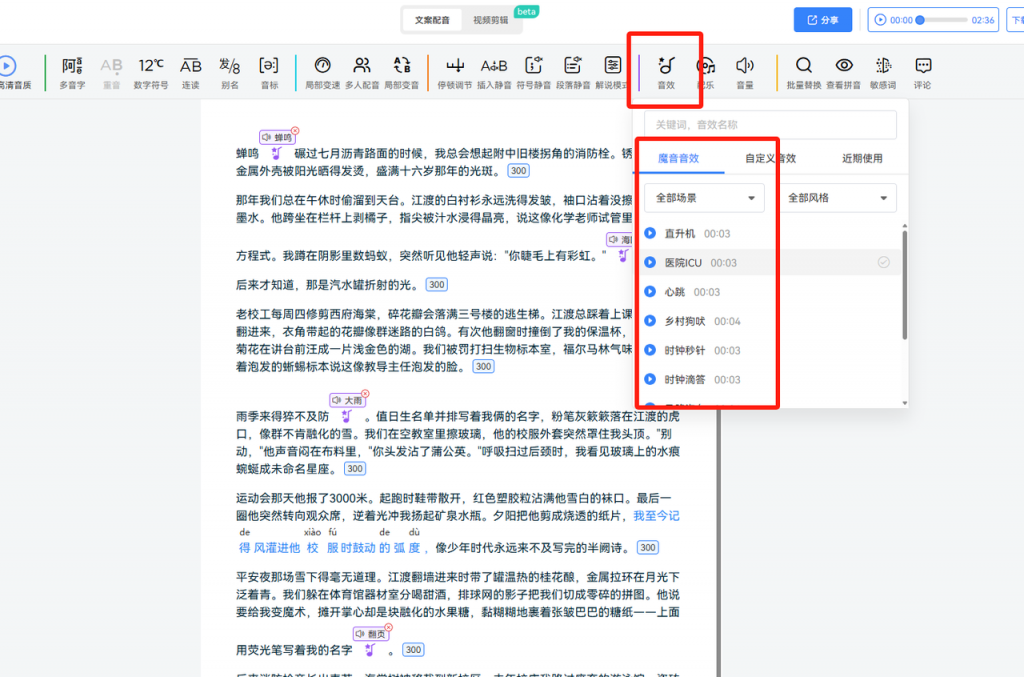Remove the 蝉鸣 sound effect tag

(295, 131)
